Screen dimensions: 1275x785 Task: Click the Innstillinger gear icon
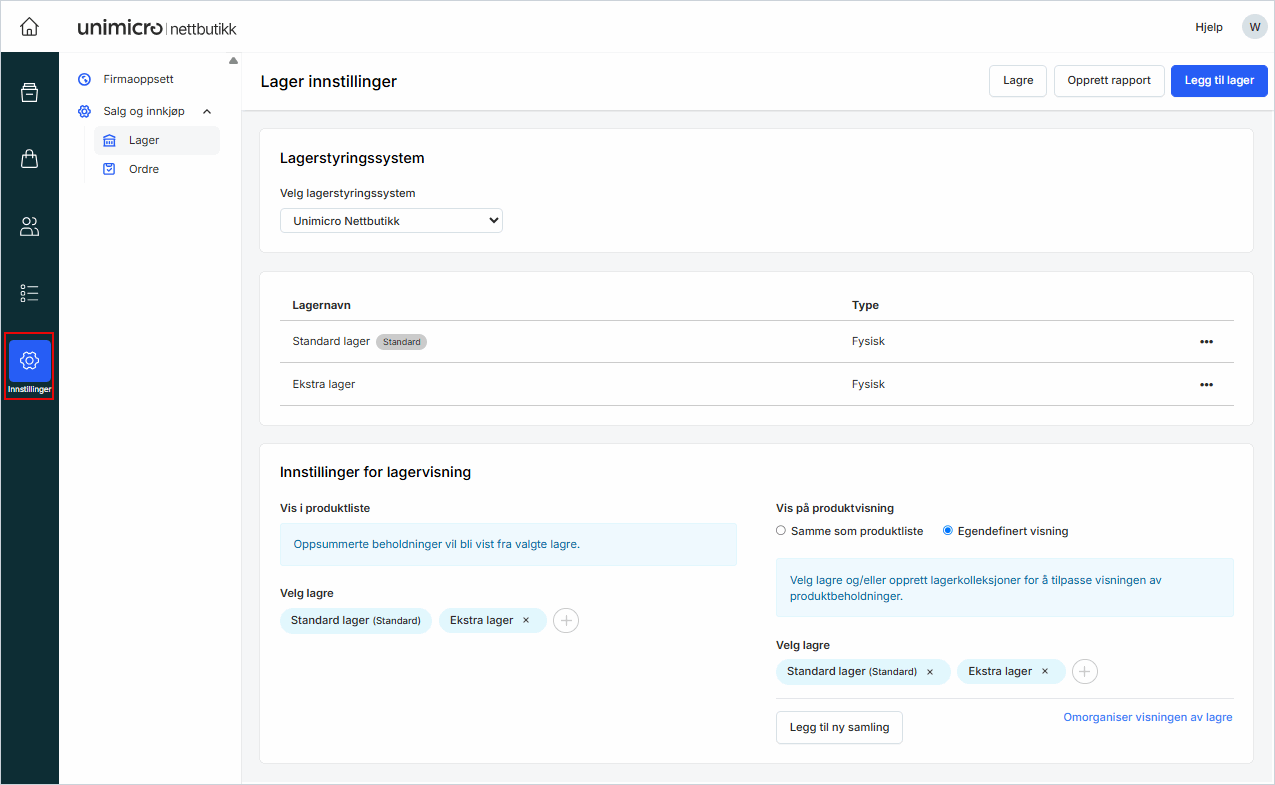point(30,361)
